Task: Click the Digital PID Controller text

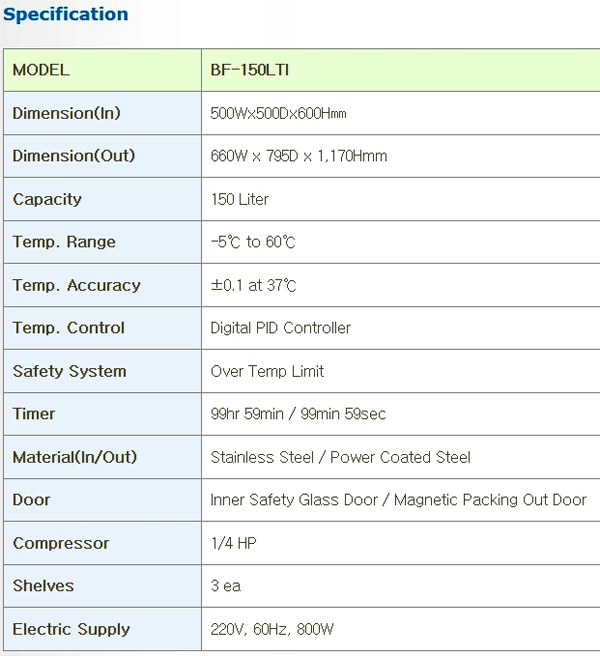Action: tap(281, 328)
